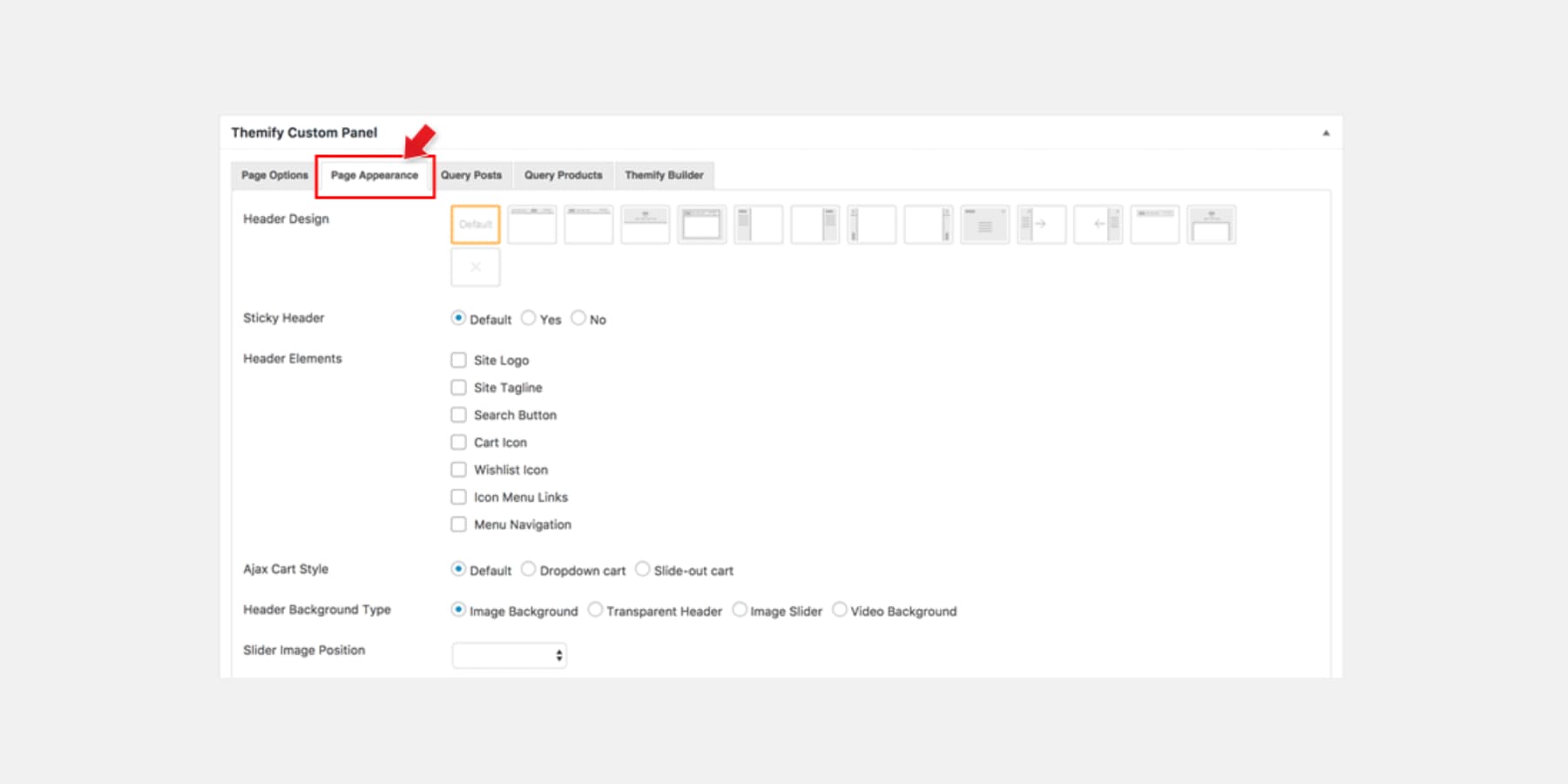Open the Slider Image Position dropdown

click(509, 654)
